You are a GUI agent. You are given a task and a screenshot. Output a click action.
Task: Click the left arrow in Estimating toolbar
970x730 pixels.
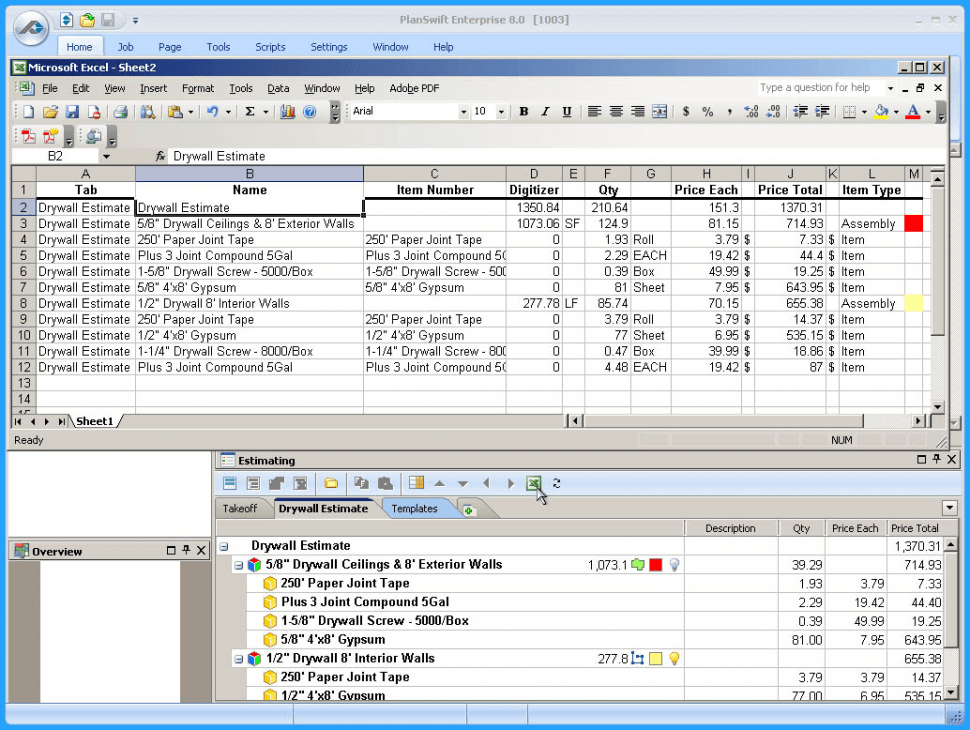click(x=486, y=483)
